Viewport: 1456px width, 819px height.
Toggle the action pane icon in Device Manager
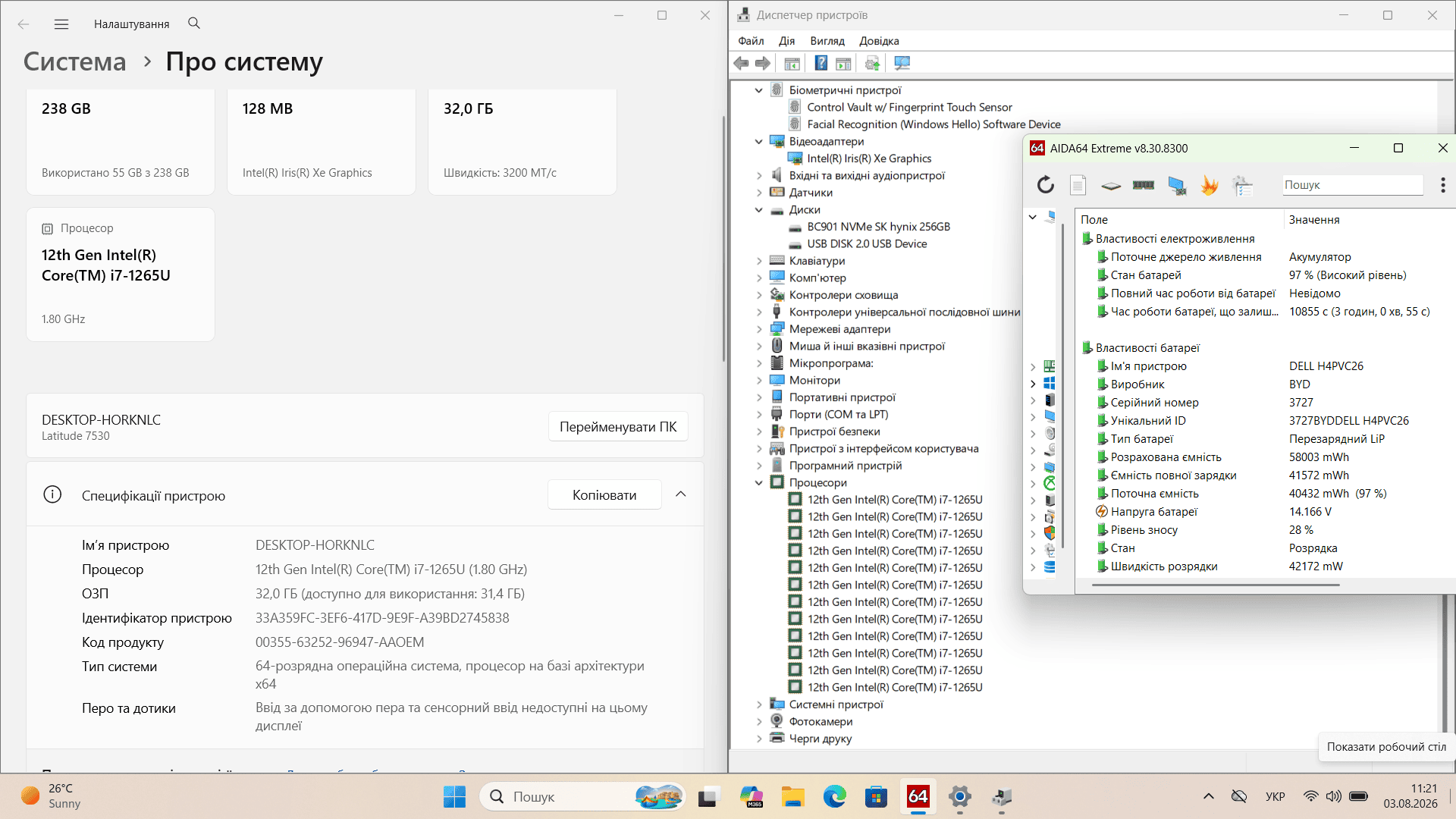tap(843, 64)
